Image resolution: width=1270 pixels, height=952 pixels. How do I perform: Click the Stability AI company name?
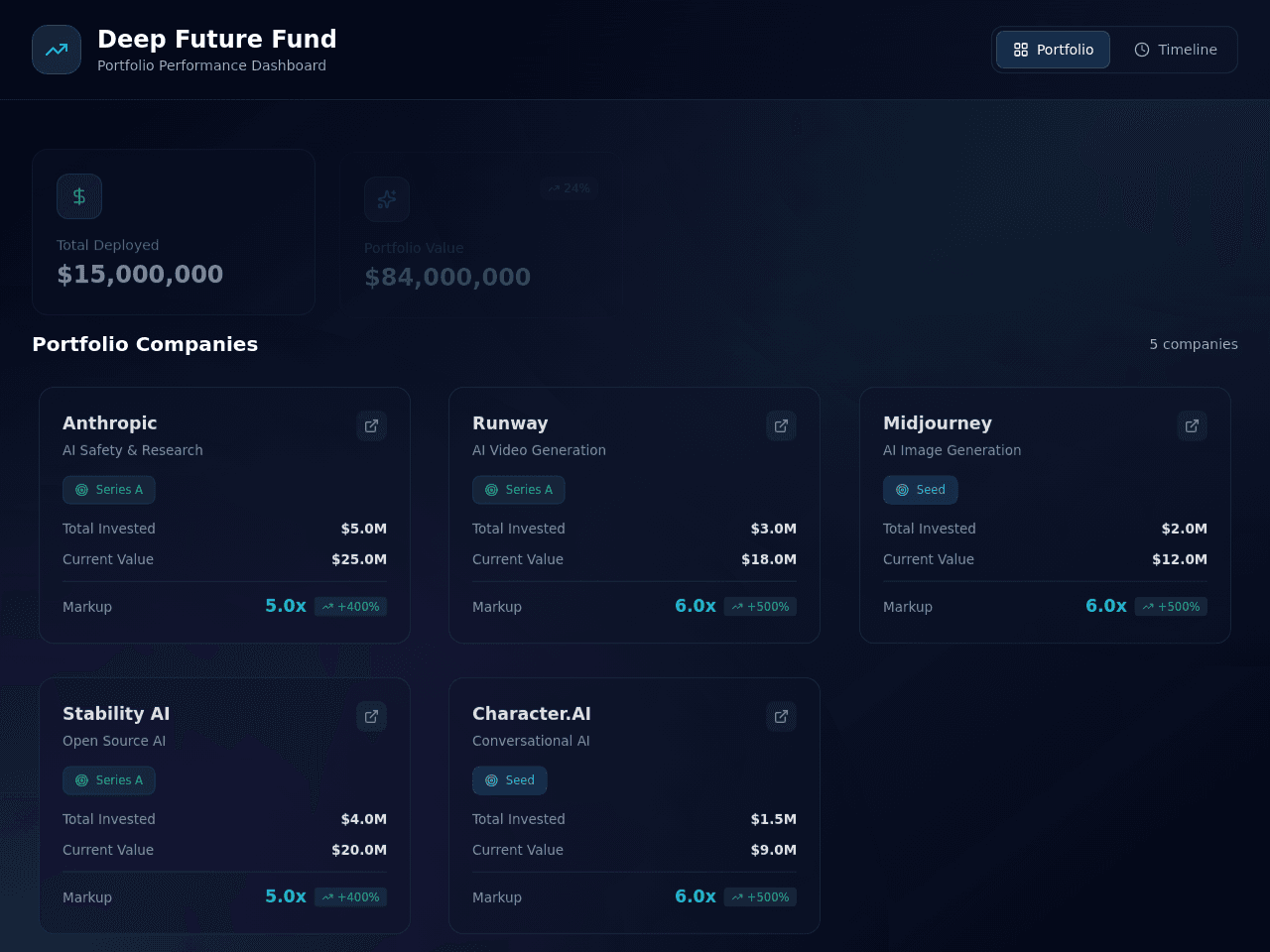click(116, 714)
